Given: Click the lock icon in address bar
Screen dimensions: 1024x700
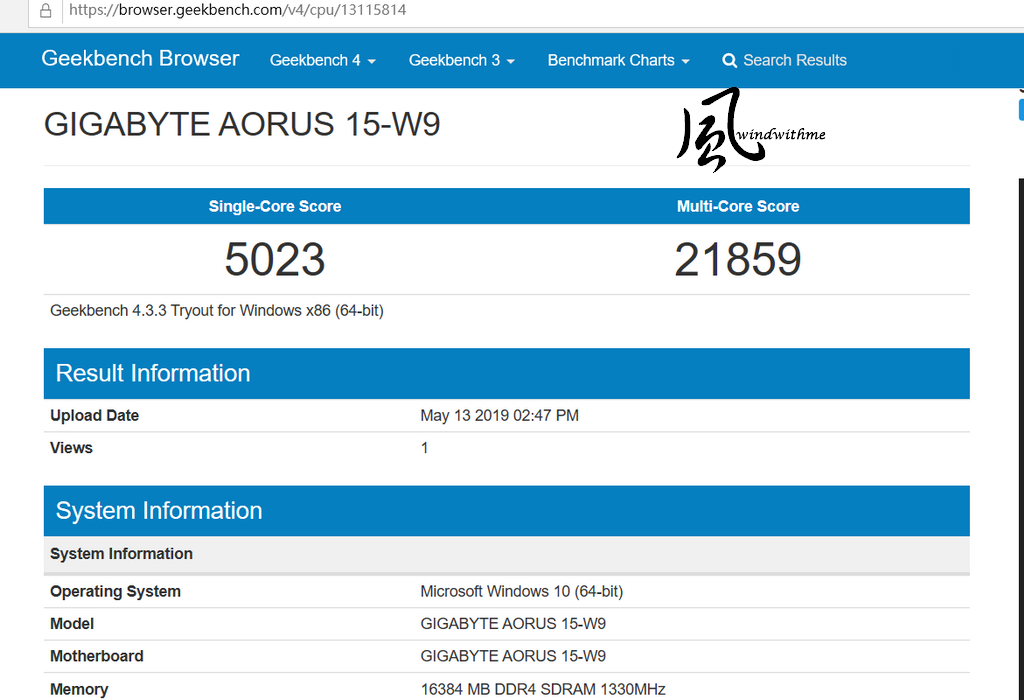Looking at the screenshot, I should [45, 10].
